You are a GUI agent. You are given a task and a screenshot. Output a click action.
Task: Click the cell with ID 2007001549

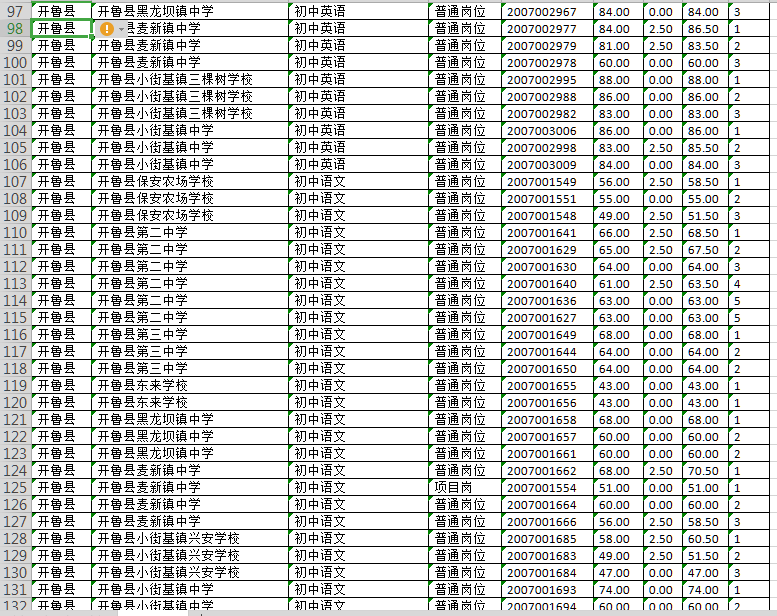pos(541,182)
